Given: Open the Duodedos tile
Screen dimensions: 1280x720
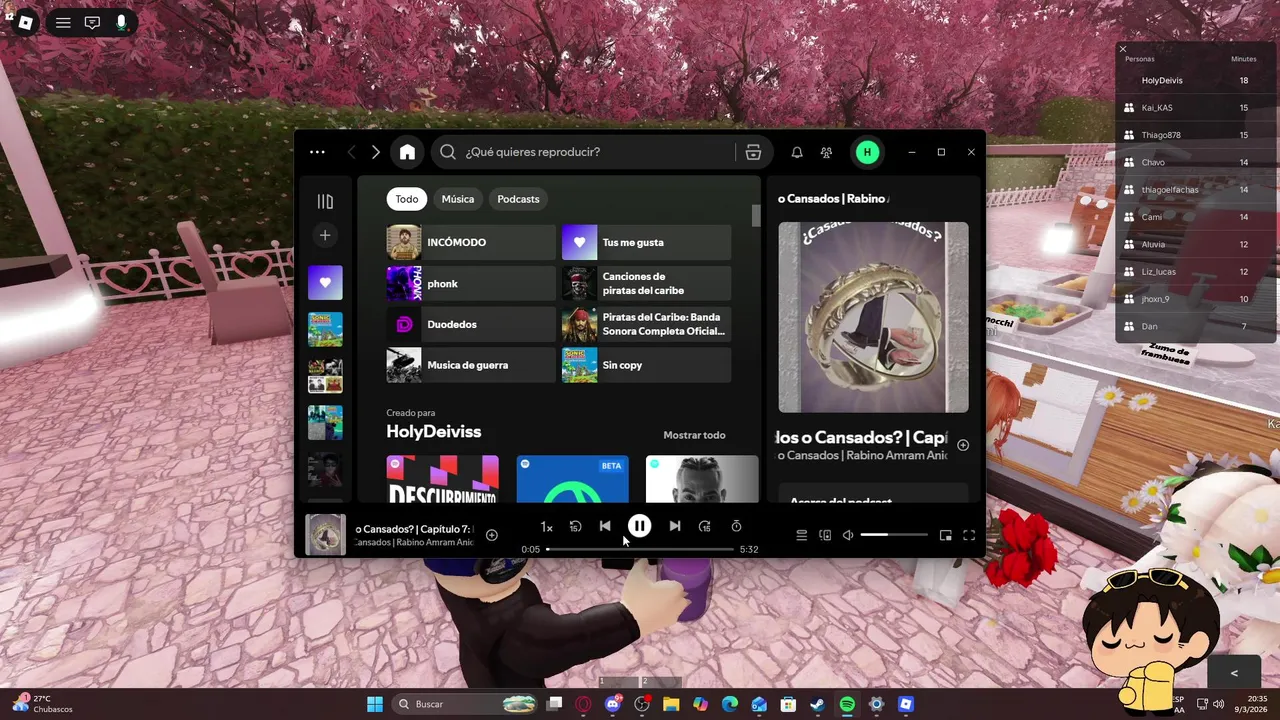Looking at the screenshot, I should [471, 324].
